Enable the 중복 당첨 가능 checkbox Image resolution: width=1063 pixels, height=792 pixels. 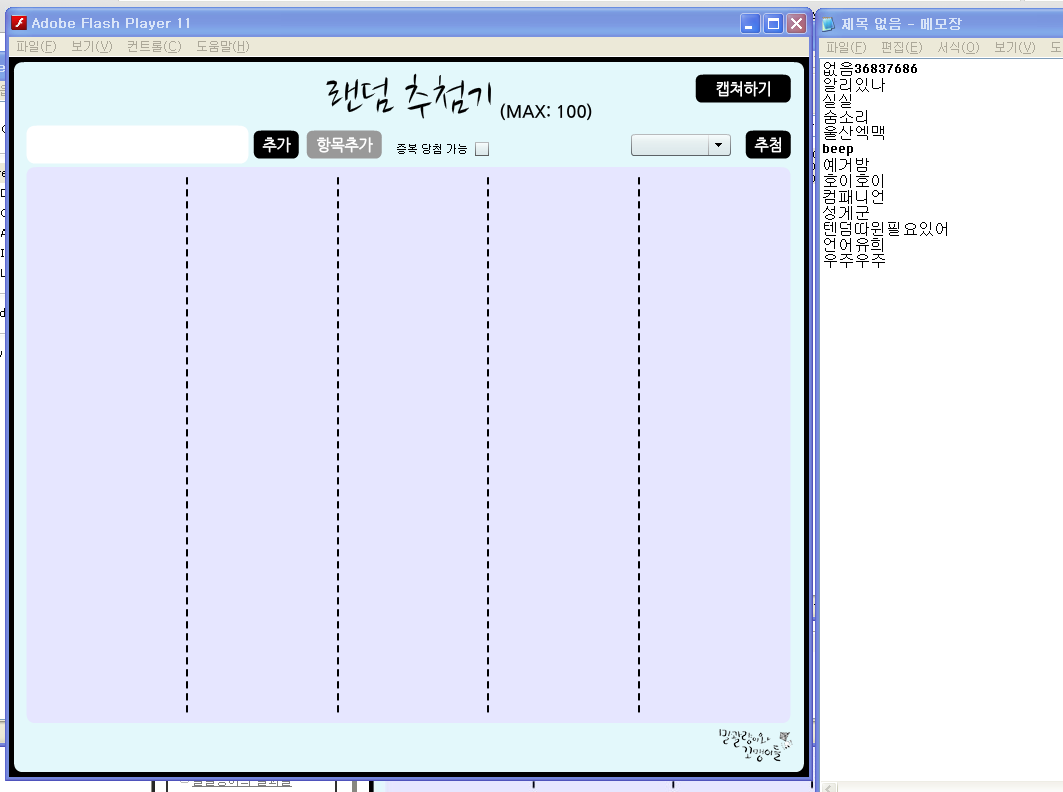[482, 149]
